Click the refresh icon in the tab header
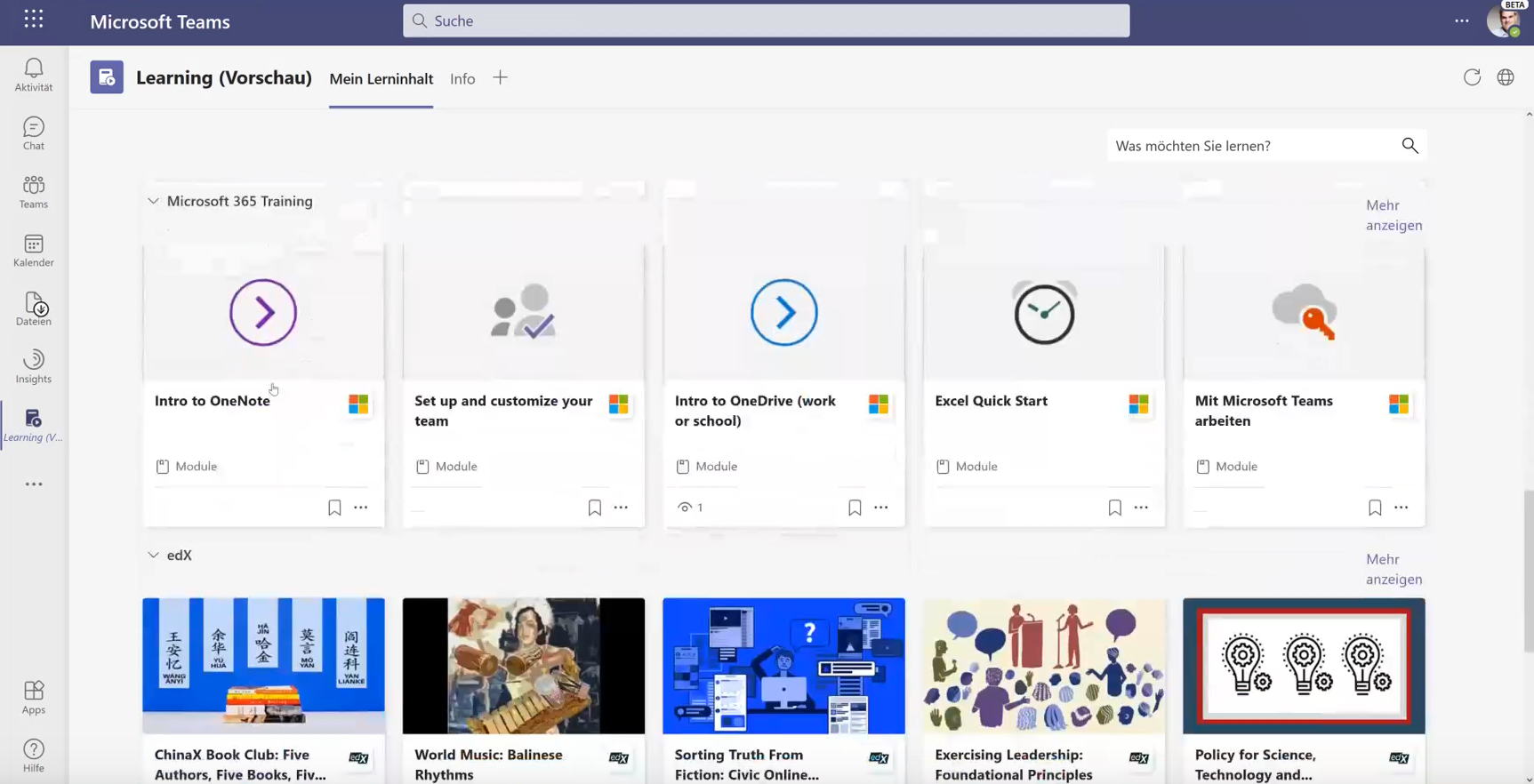Image resolution: width=1534 pixels, height=784 pixels. [1472, 77]
